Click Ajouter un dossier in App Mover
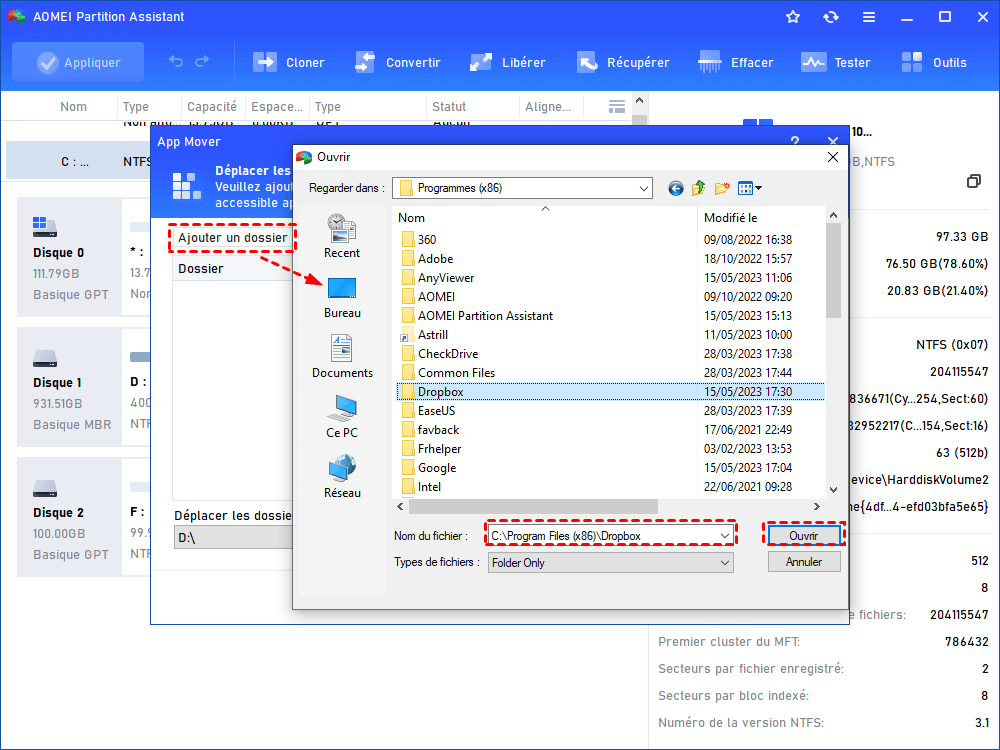The height and width of the screenshot is (750, 1000). 232,238
